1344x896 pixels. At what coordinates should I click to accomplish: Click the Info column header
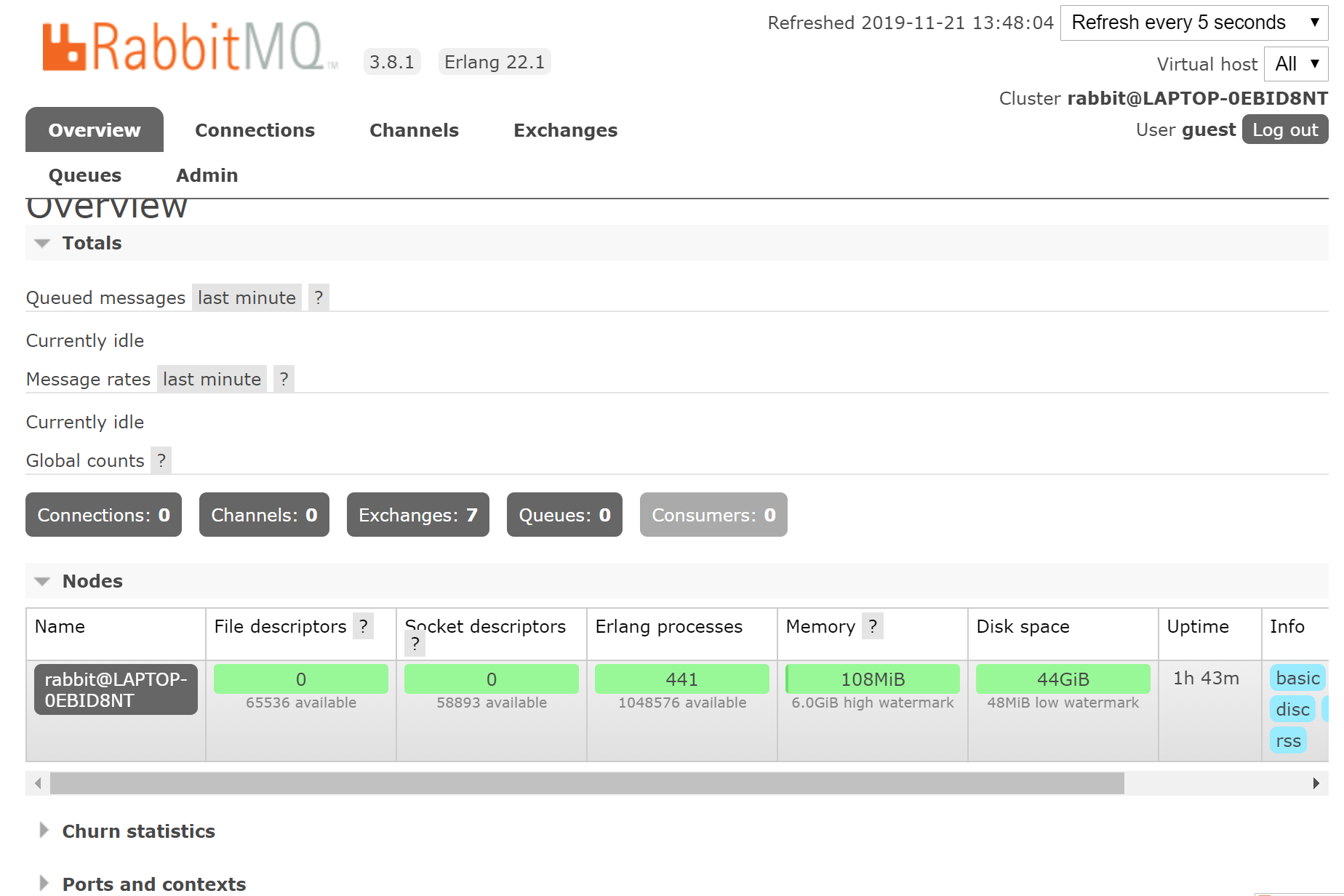1287,626
